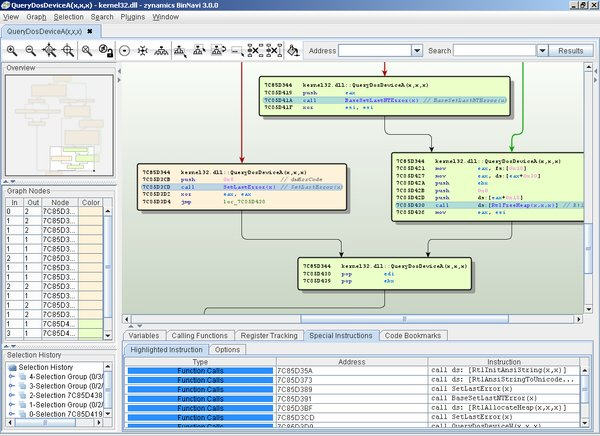The width and height of the screenshot is (600, 436).
Task: Open the Plugins menu
Action: 132,17
